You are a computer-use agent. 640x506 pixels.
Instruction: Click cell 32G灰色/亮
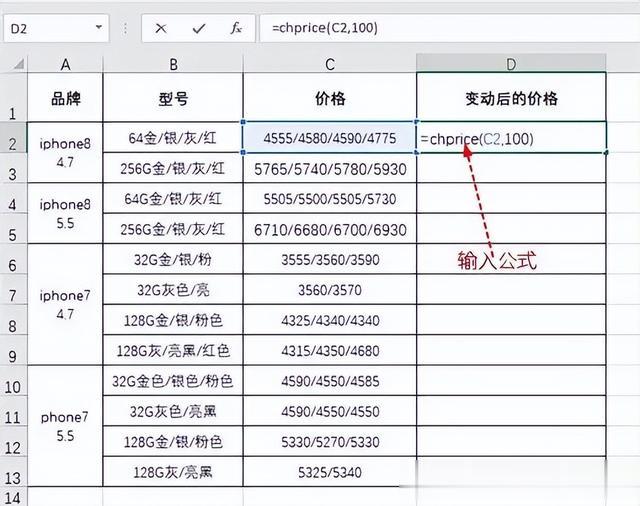click(173, 290)
